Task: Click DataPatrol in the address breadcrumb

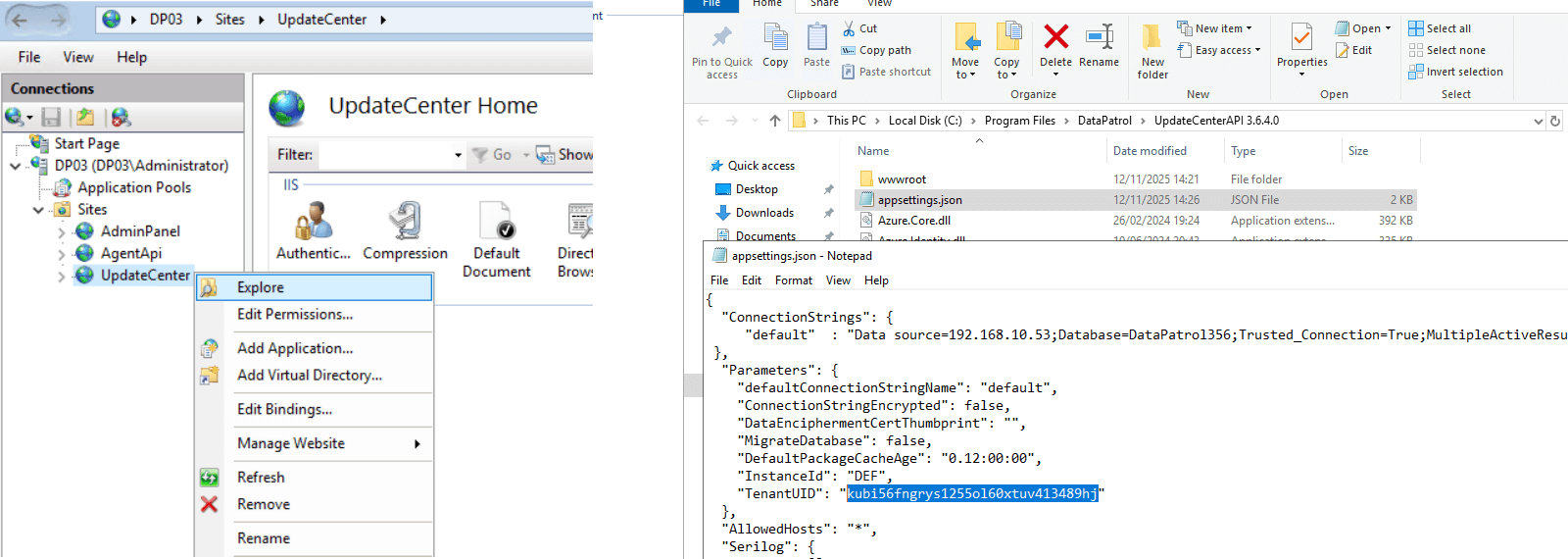Action: click(1104, 121)
